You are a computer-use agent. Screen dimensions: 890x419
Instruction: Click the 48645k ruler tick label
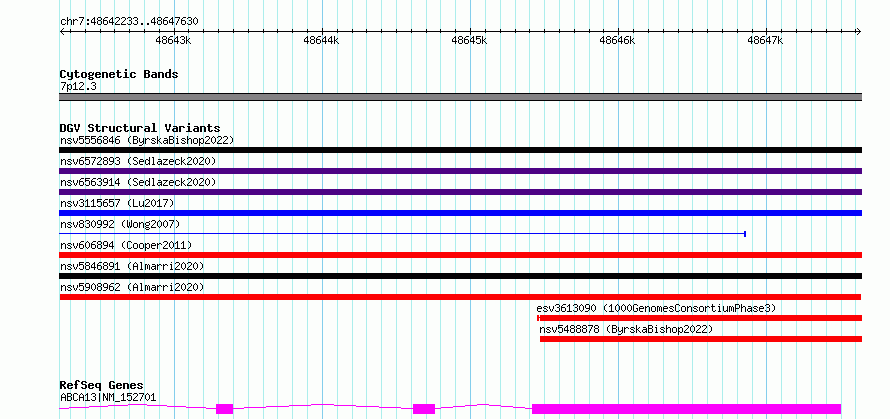pos(469,40)
